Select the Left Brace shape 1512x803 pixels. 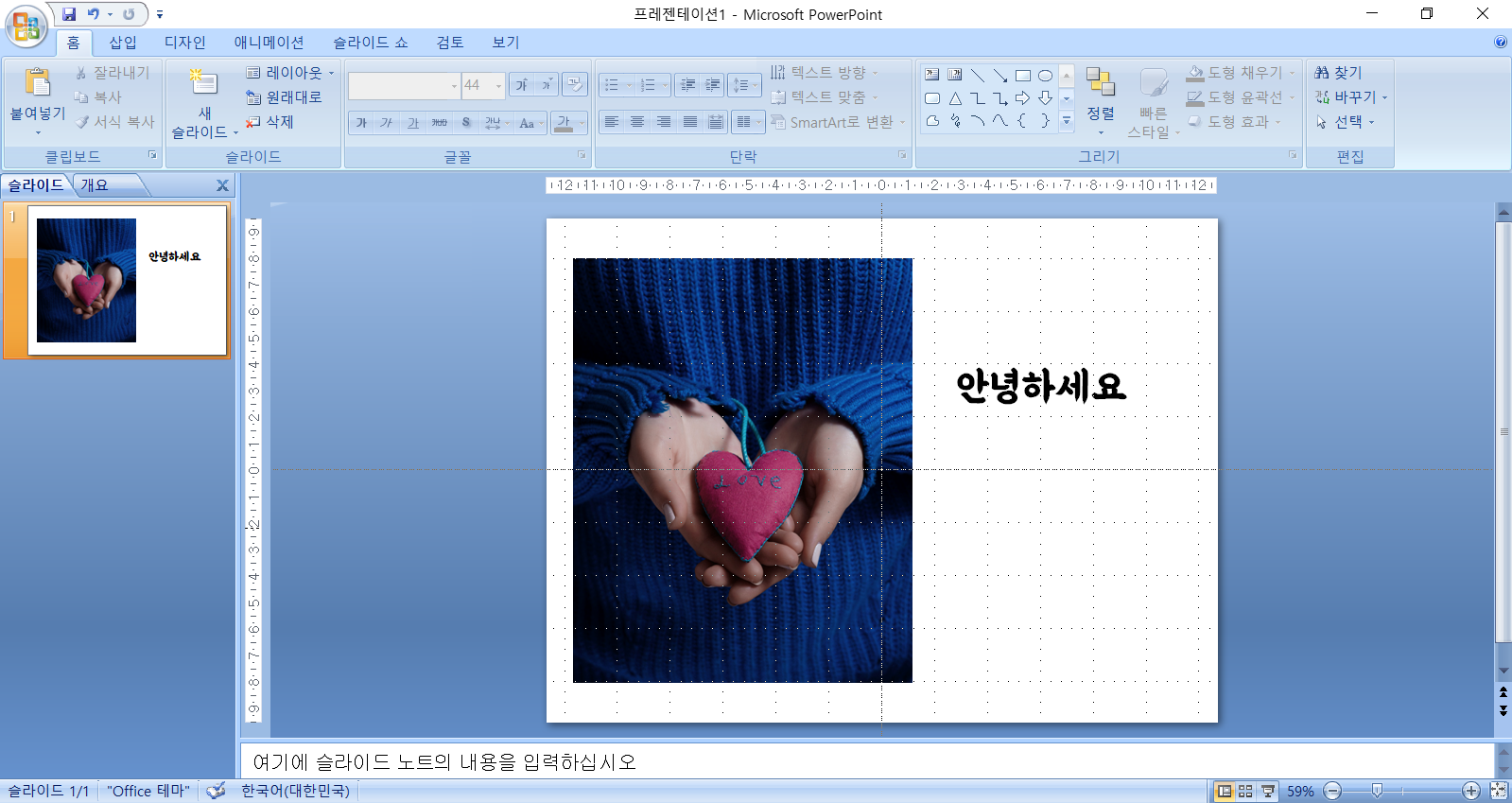[x=1023, y=121]
